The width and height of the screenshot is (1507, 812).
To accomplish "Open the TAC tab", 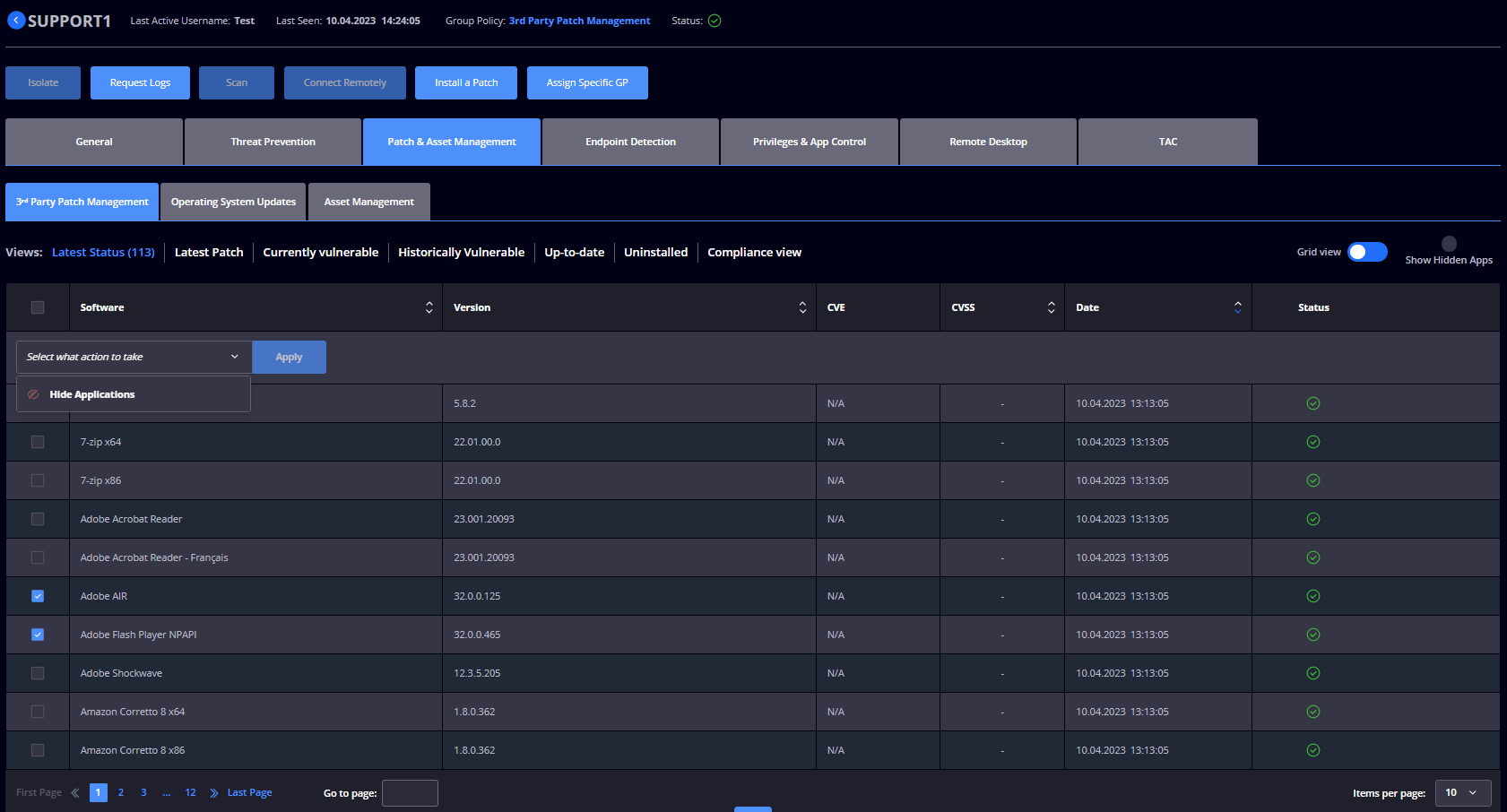I will pos(1168,142).
